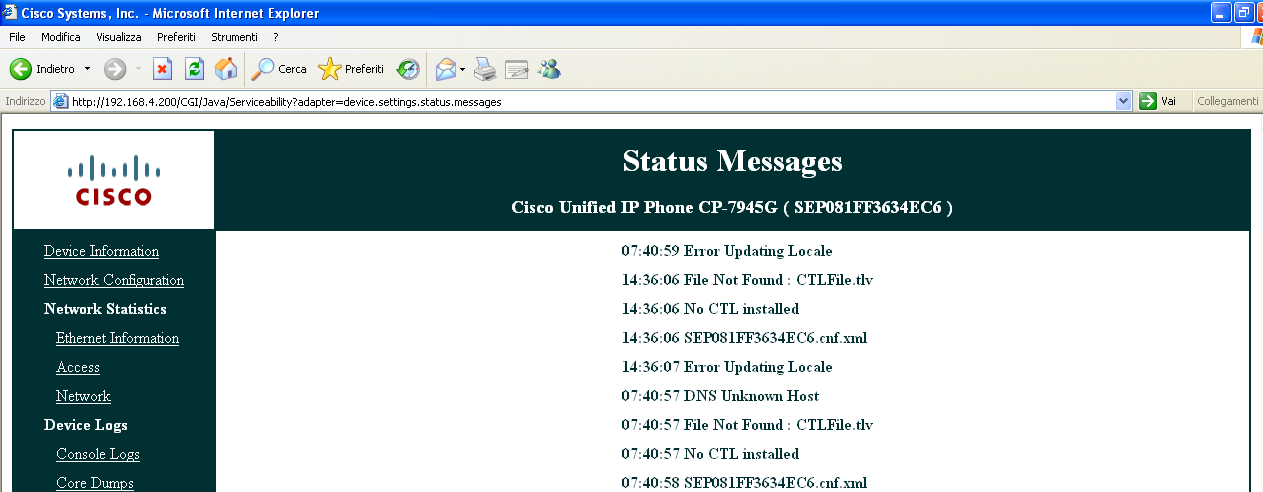Open the Preferiti menu
This screenshot has width=1263, height=492.
176,37
